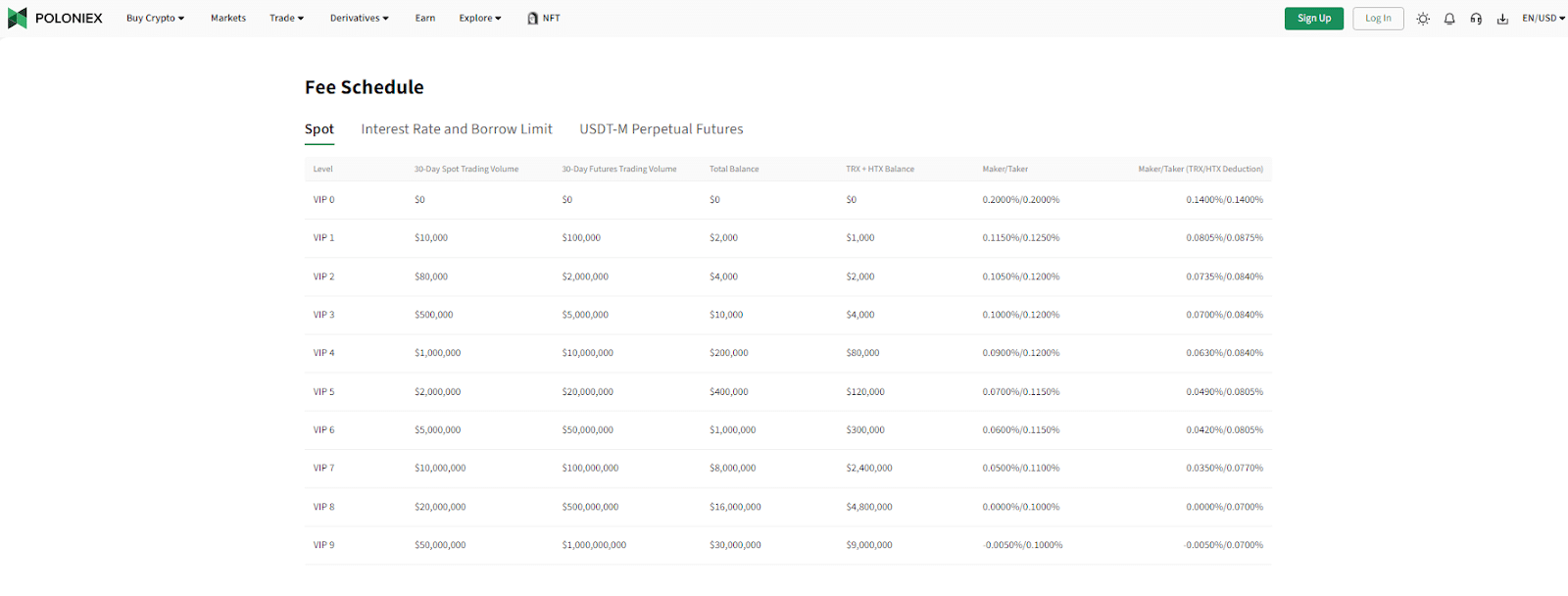
Task: Toggle the light/dark theme sun icon
Action: (x=1423, y=19)
